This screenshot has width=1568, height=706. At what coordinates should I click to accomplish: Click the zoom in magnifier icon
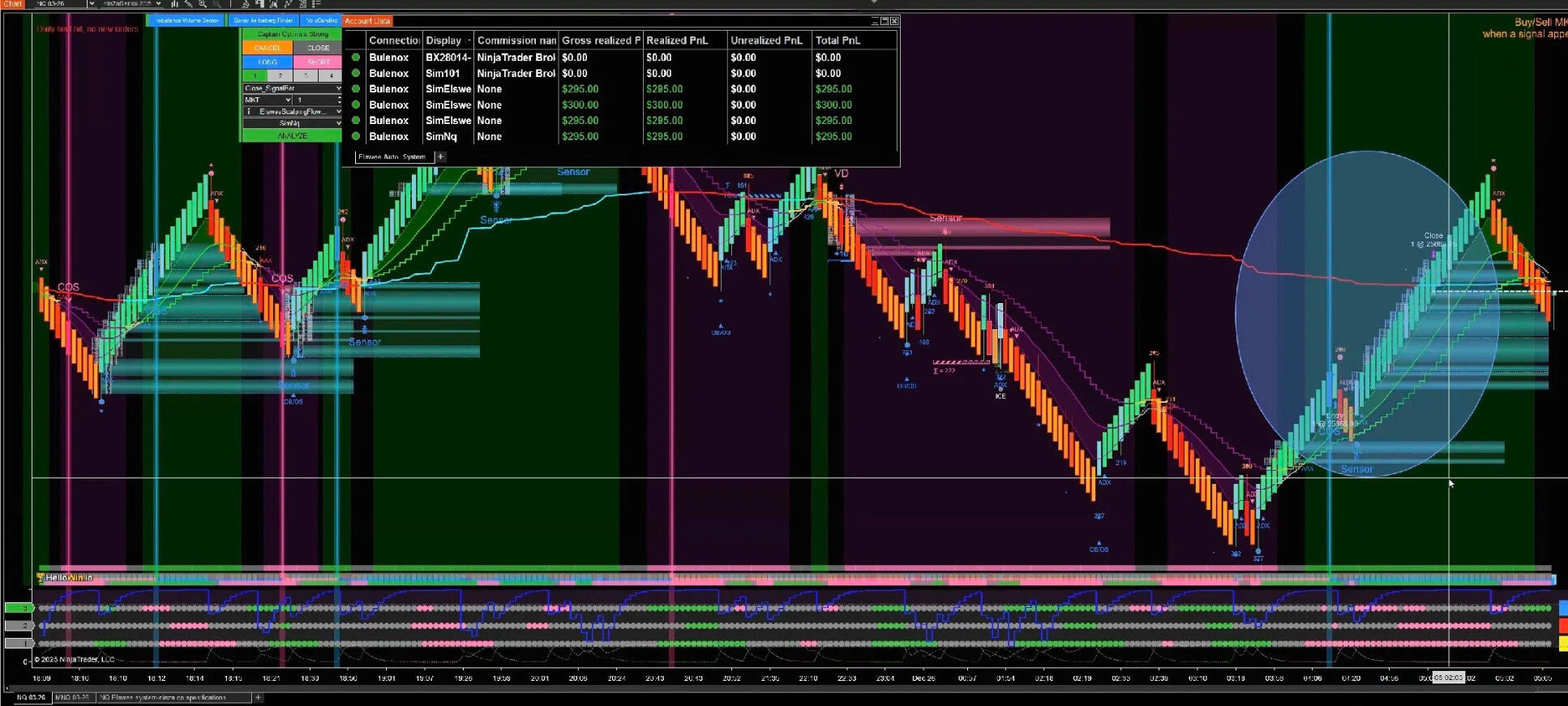pos(203,4)
